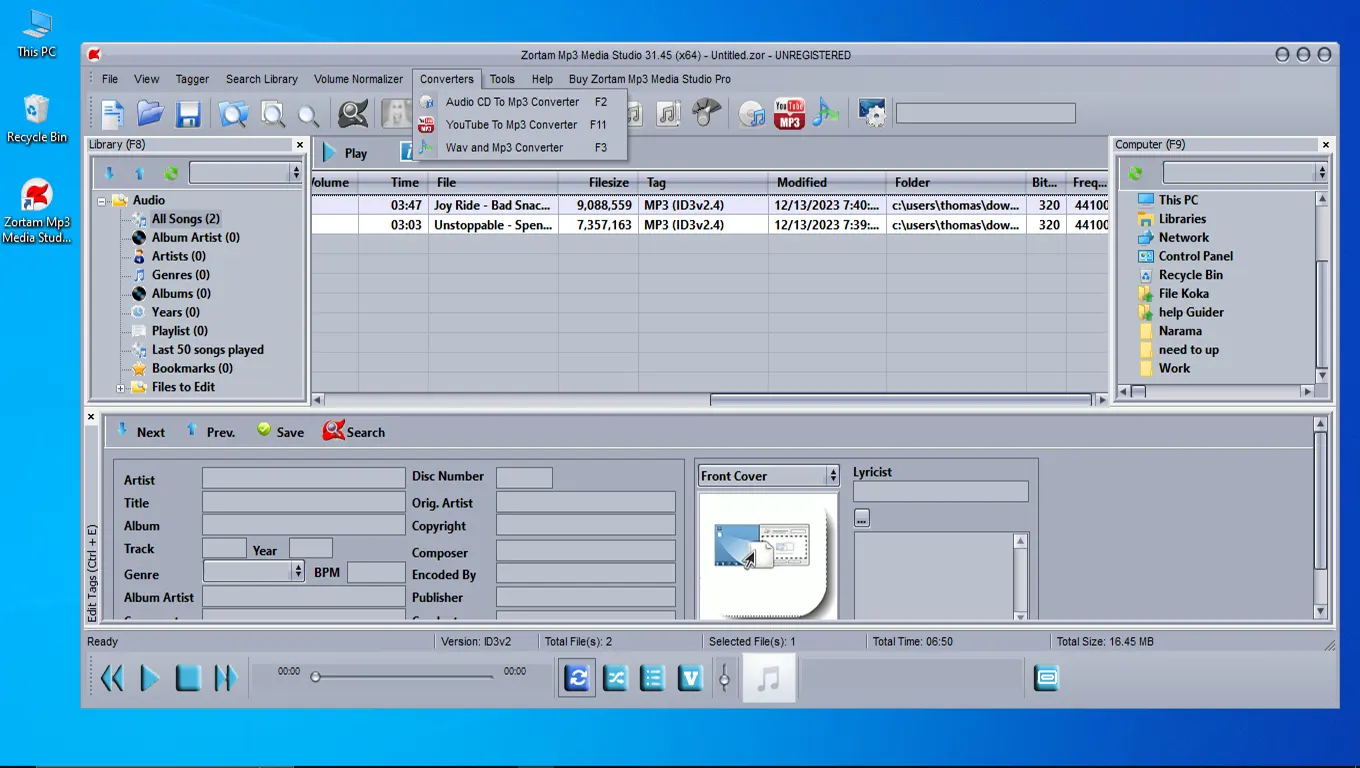Click the music note sheet toolbar icon
This screenshot has height=768, width=1360.
[x=668, y=113]
